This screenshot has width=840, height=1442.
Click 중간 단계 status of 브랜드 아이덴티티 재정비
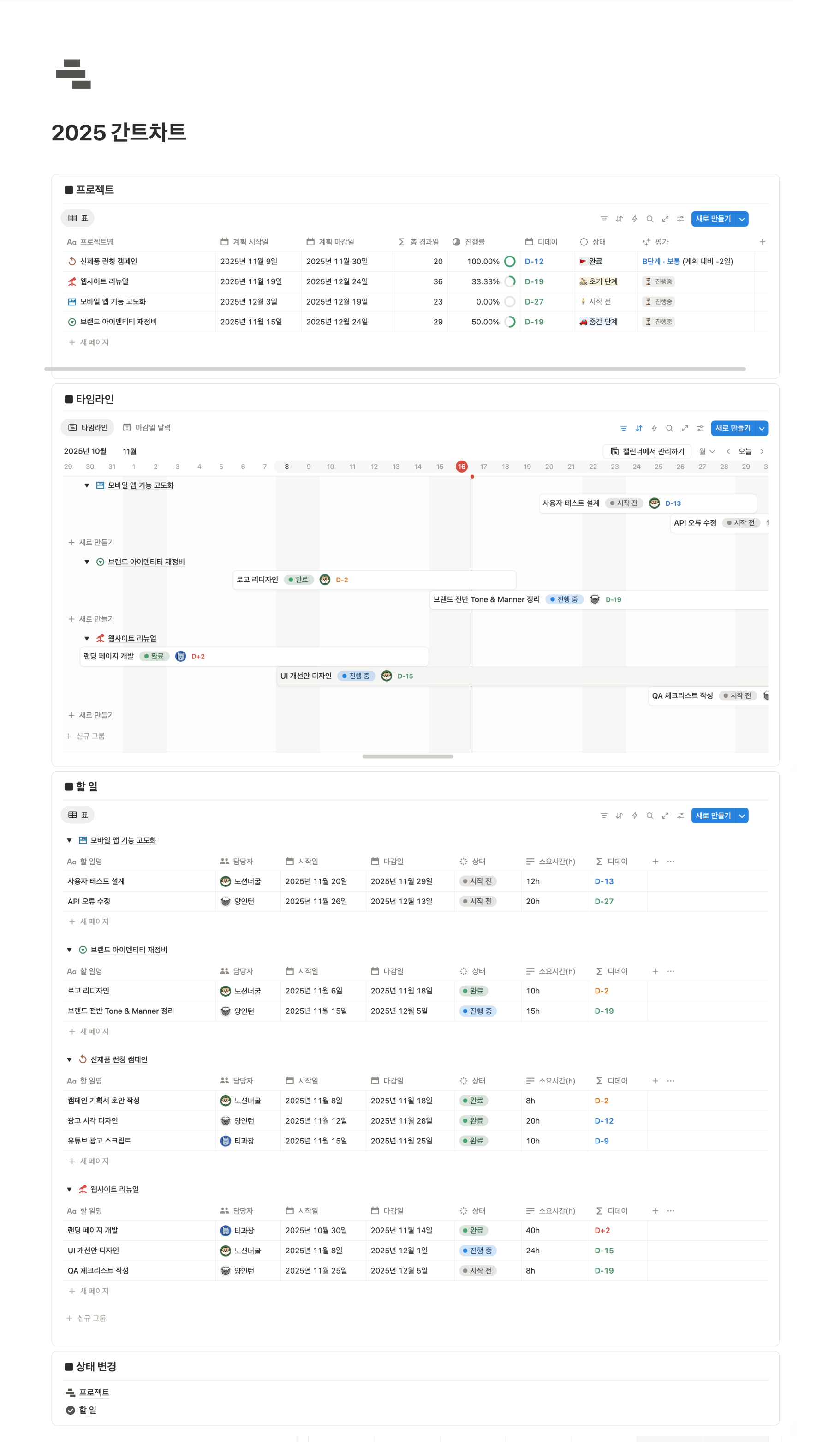click(x=599, y=322)
